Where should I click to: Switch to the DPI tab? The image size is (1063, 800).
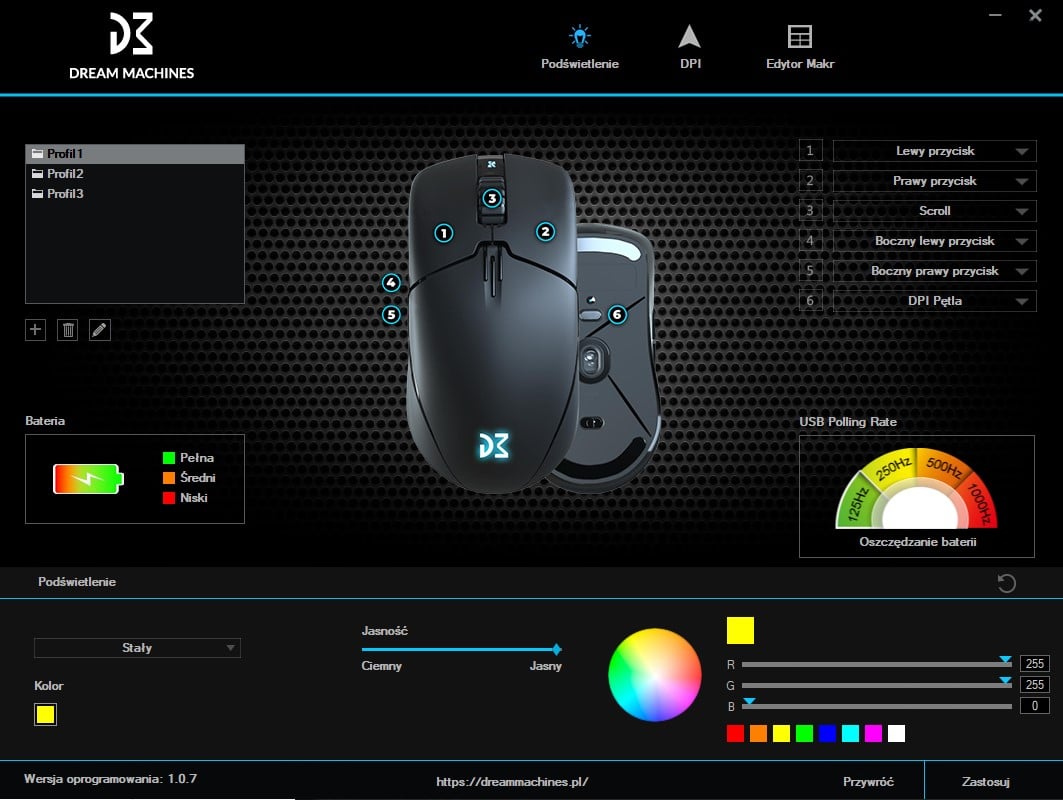click(689, 47)
